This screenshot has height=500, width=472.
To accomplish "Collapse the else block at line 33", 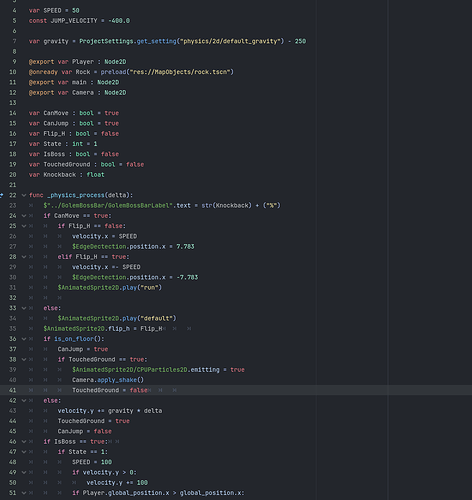I will coord(24,308).
